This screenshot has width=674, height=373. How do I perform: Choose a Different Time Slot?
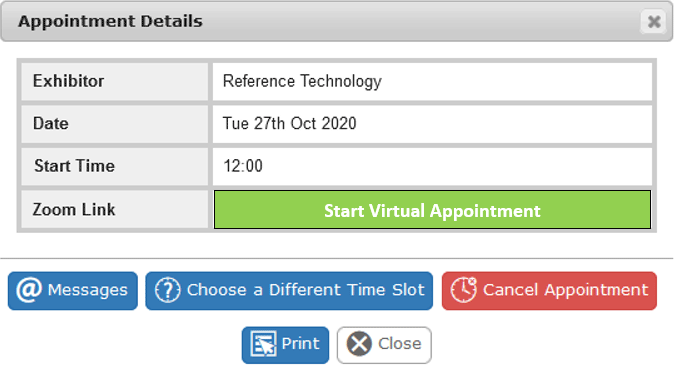306,290
